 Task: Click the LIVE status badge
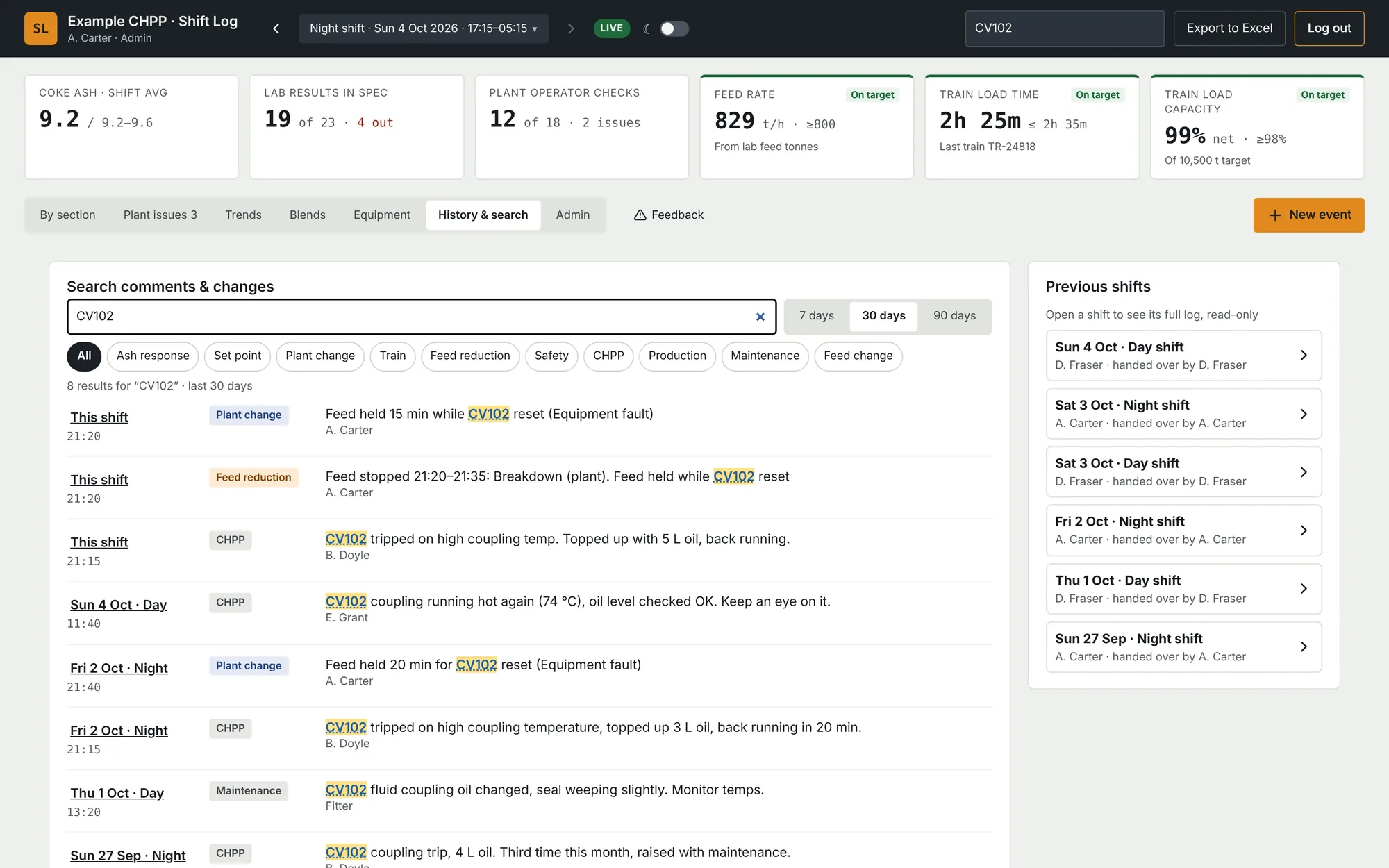611,28
